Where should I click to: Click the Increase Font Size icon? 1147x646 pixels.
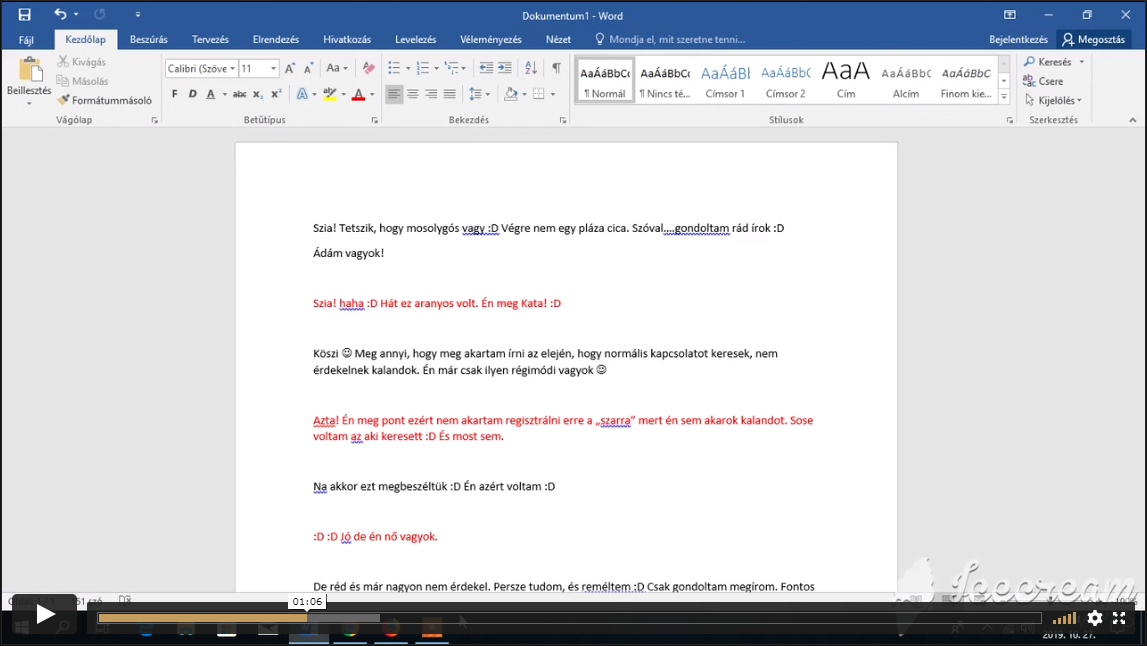tap(290, 68)
